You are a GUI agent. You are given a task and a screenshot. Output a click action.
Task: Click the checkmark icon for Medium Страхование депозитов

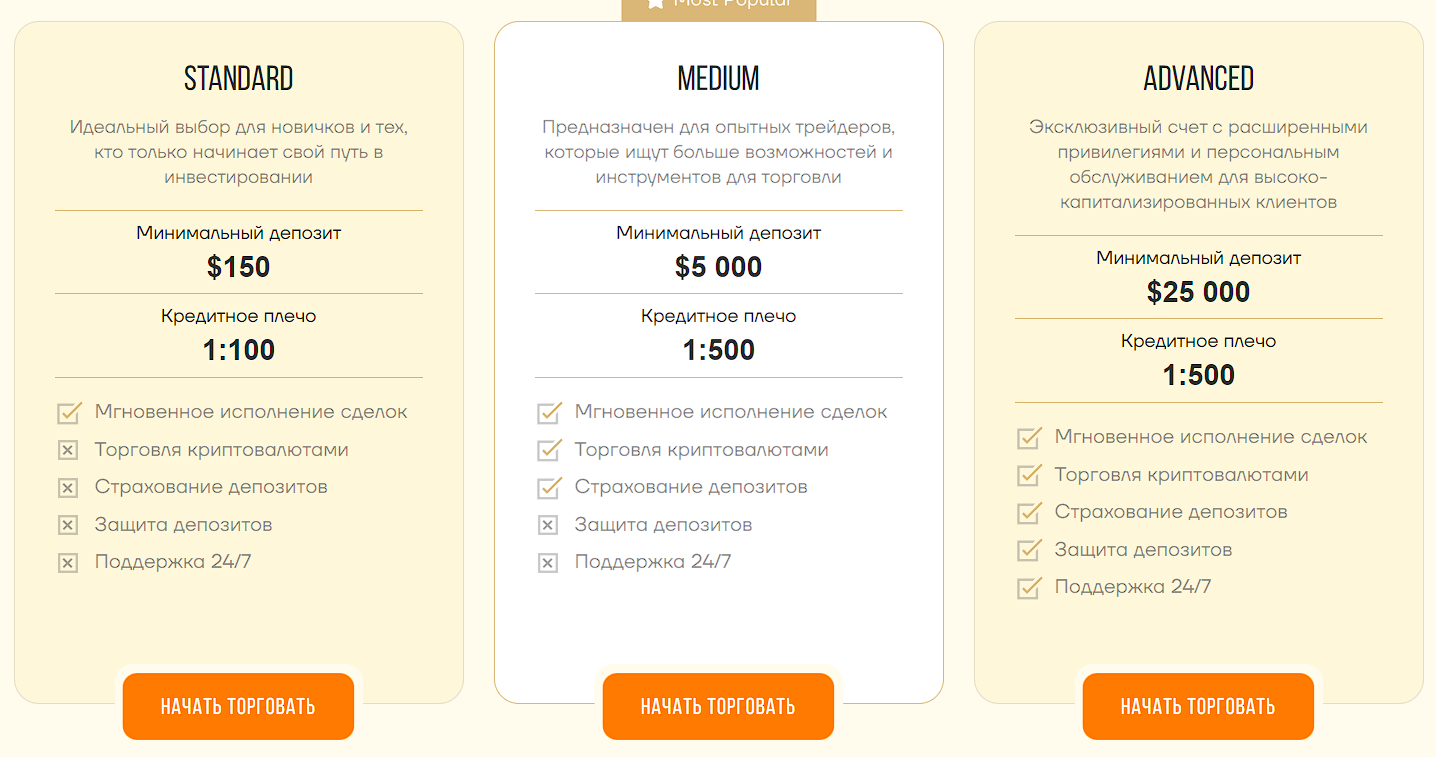[549, 487]
